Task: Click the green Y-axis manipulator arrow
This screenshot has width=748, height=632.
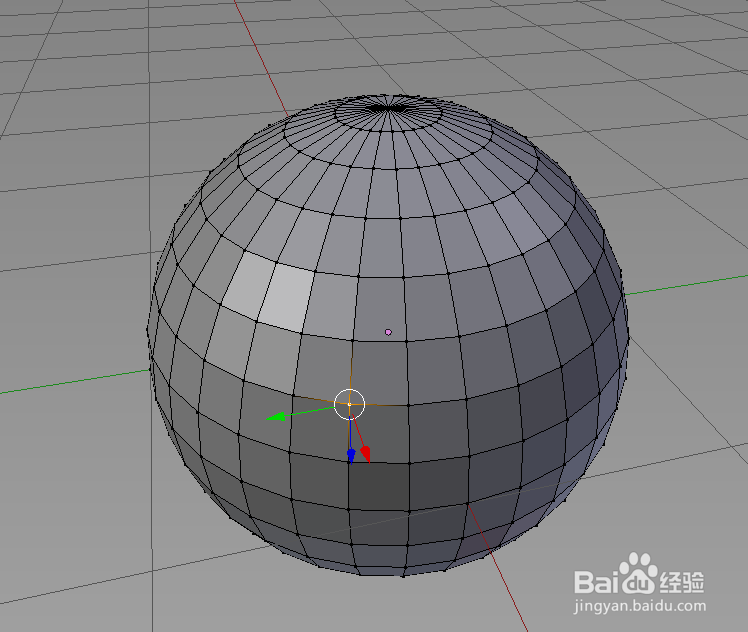Action: click(276, 417)
